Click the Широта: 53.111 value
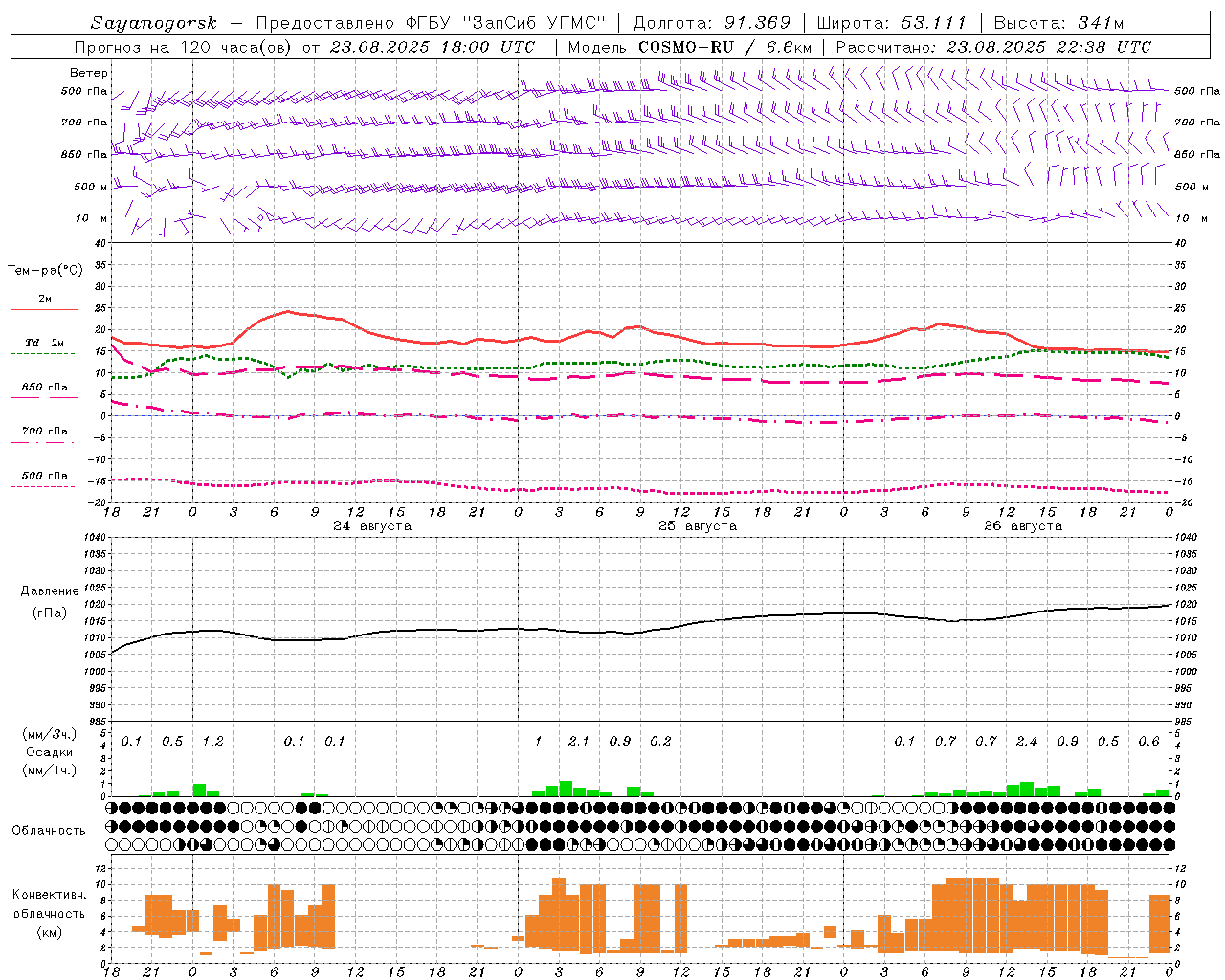Screen dimensions: 1225x980 click(892, 23)
